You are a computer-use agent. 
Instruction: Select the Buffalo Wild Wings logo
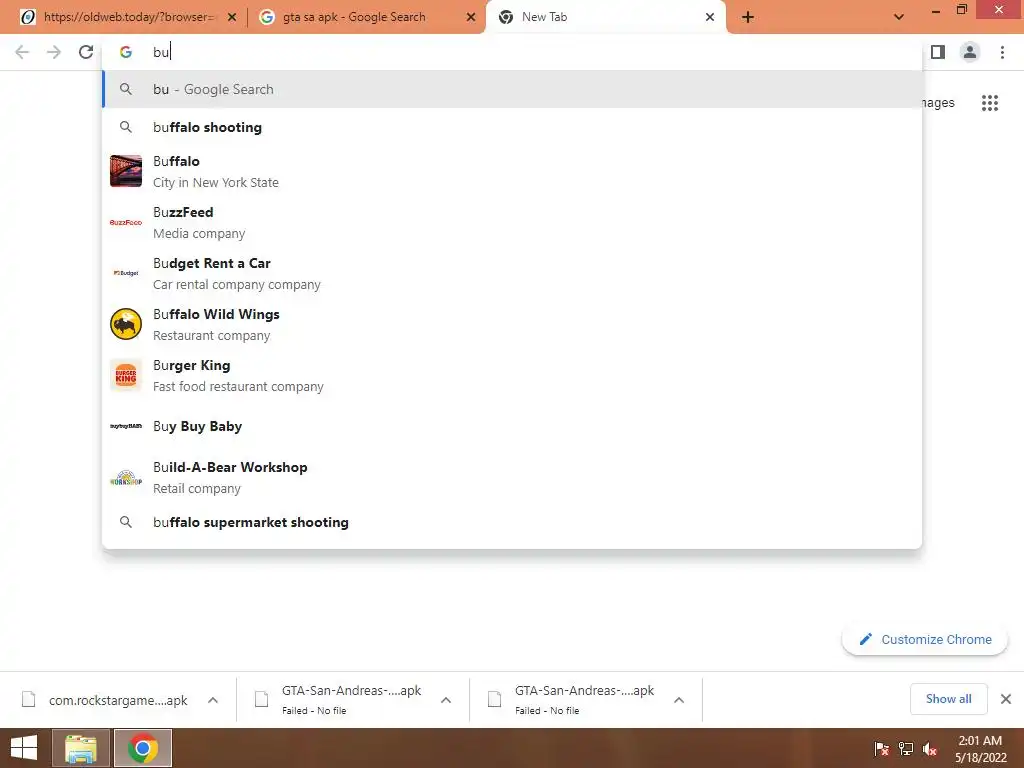pyautogui.click(x=126, y=324)
